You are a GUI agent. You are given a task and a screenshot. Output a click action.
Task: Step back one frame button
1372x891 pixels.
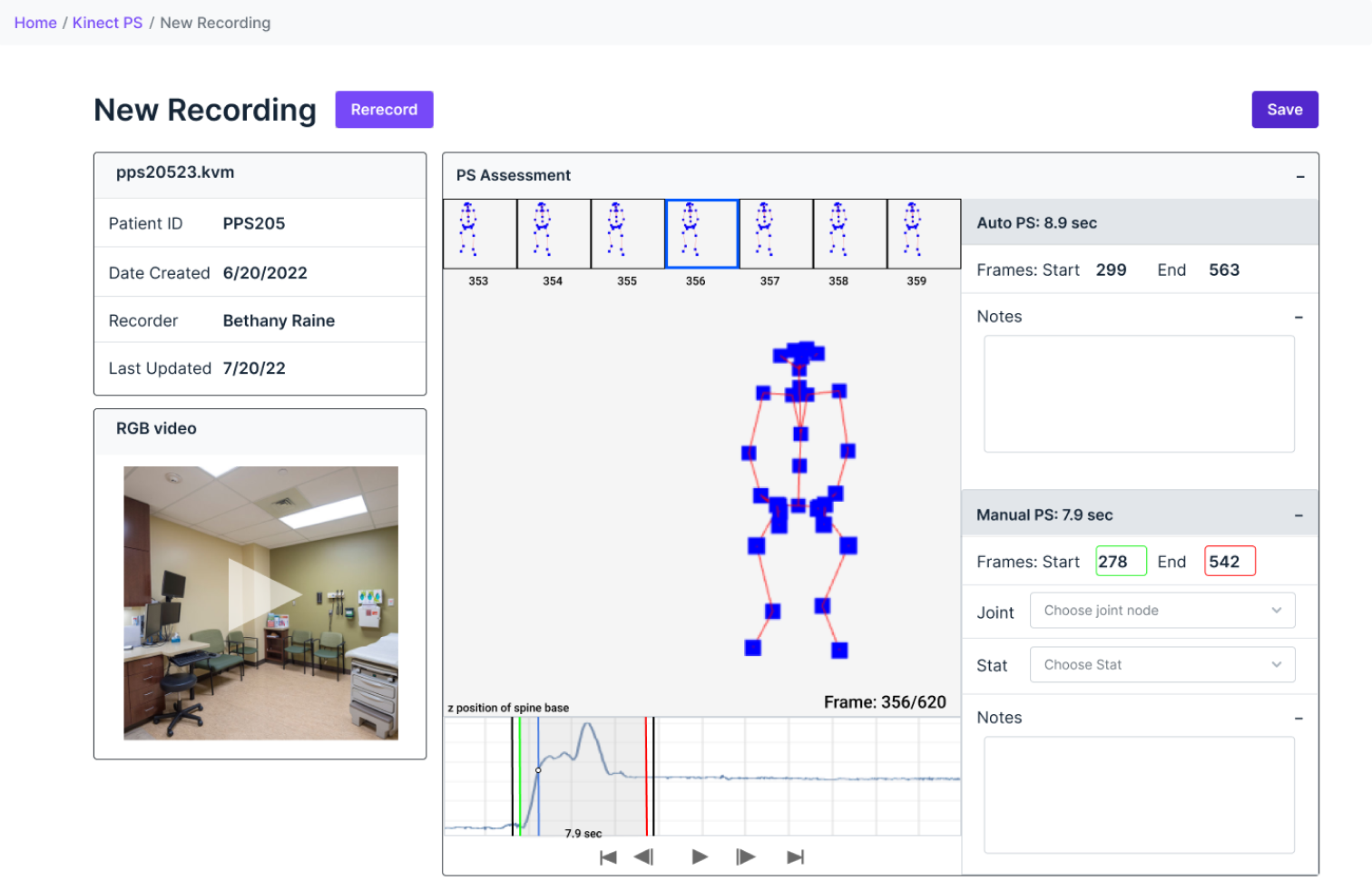(x=643, y=857)
